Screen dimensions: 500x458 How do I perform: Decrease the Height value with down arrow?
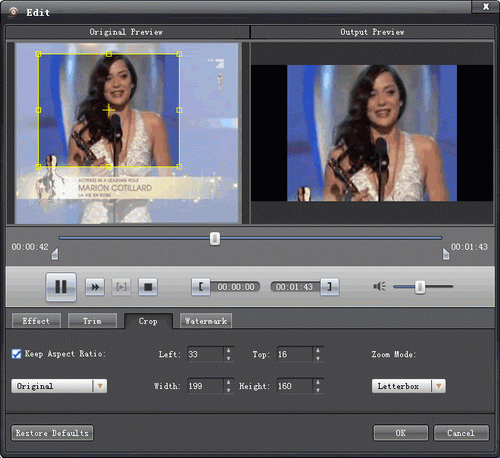point(318,390)
